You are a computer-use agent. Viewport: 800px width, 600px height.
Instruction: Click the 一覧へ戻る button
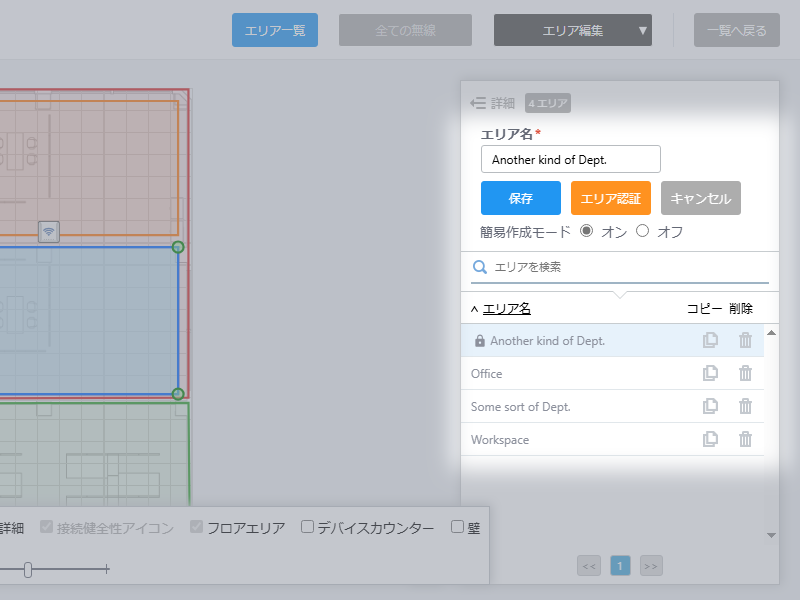[x=737, y=30]
